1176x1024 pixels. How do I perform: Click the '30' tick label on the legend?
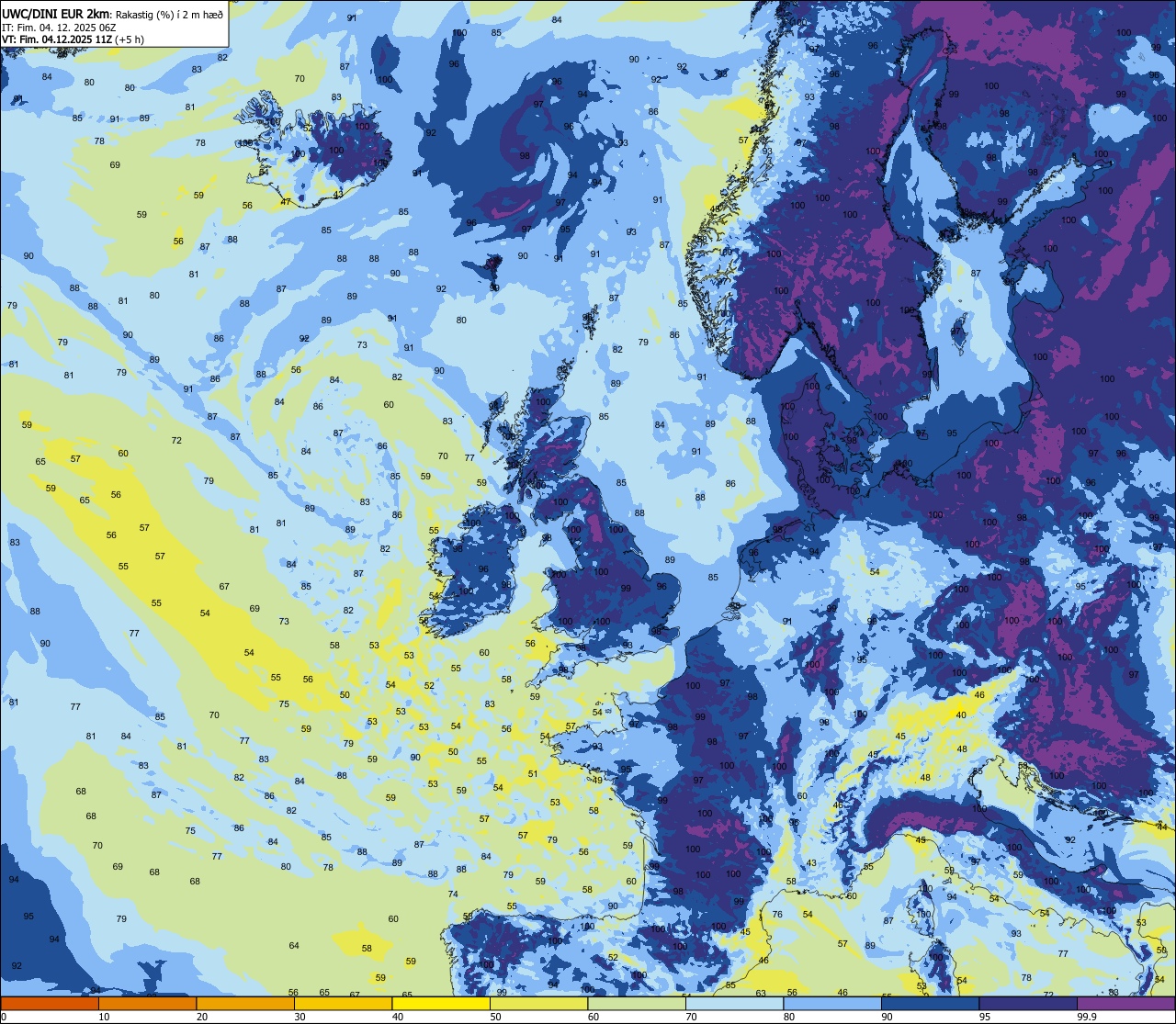[300, 1017]
